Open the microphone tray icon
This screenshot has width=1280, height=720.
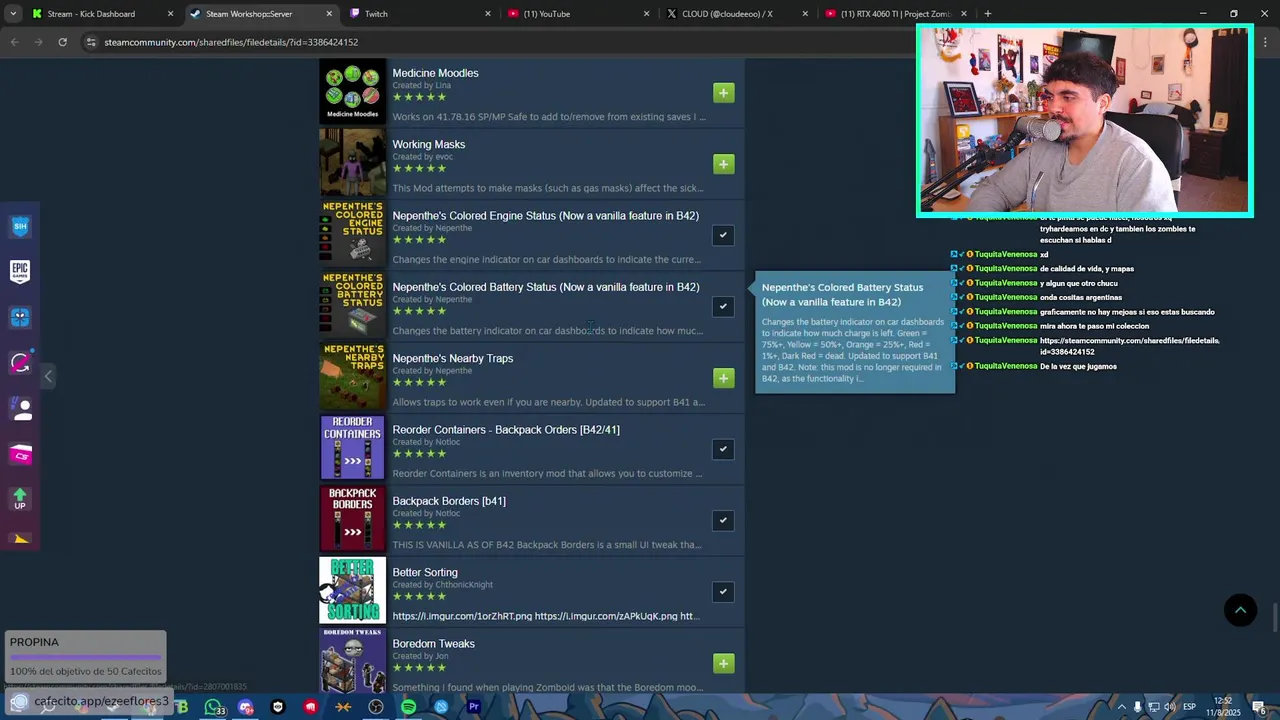[x=1137, y=707]
